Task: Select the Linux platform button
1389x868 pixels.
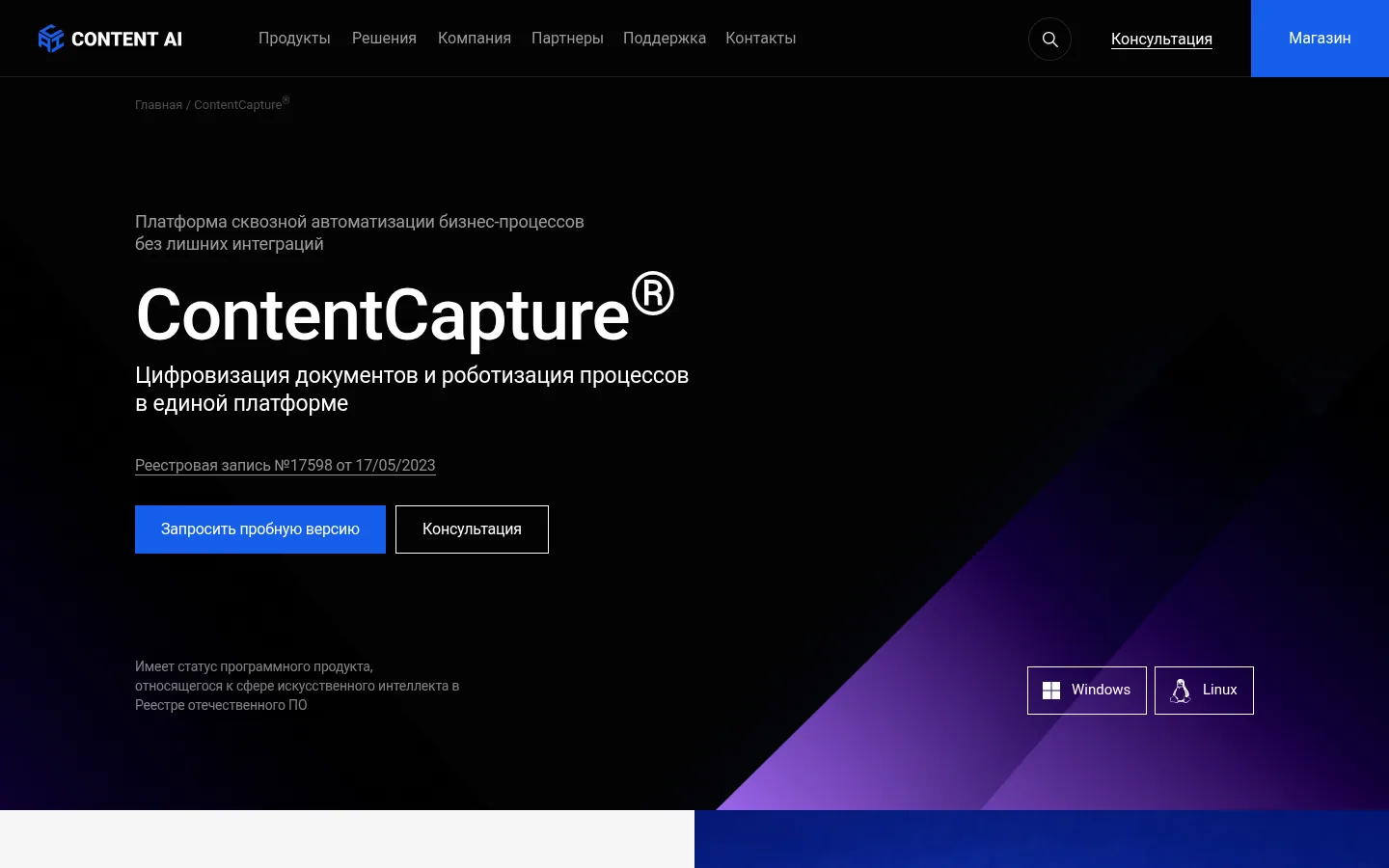Action: [1204, 691]
